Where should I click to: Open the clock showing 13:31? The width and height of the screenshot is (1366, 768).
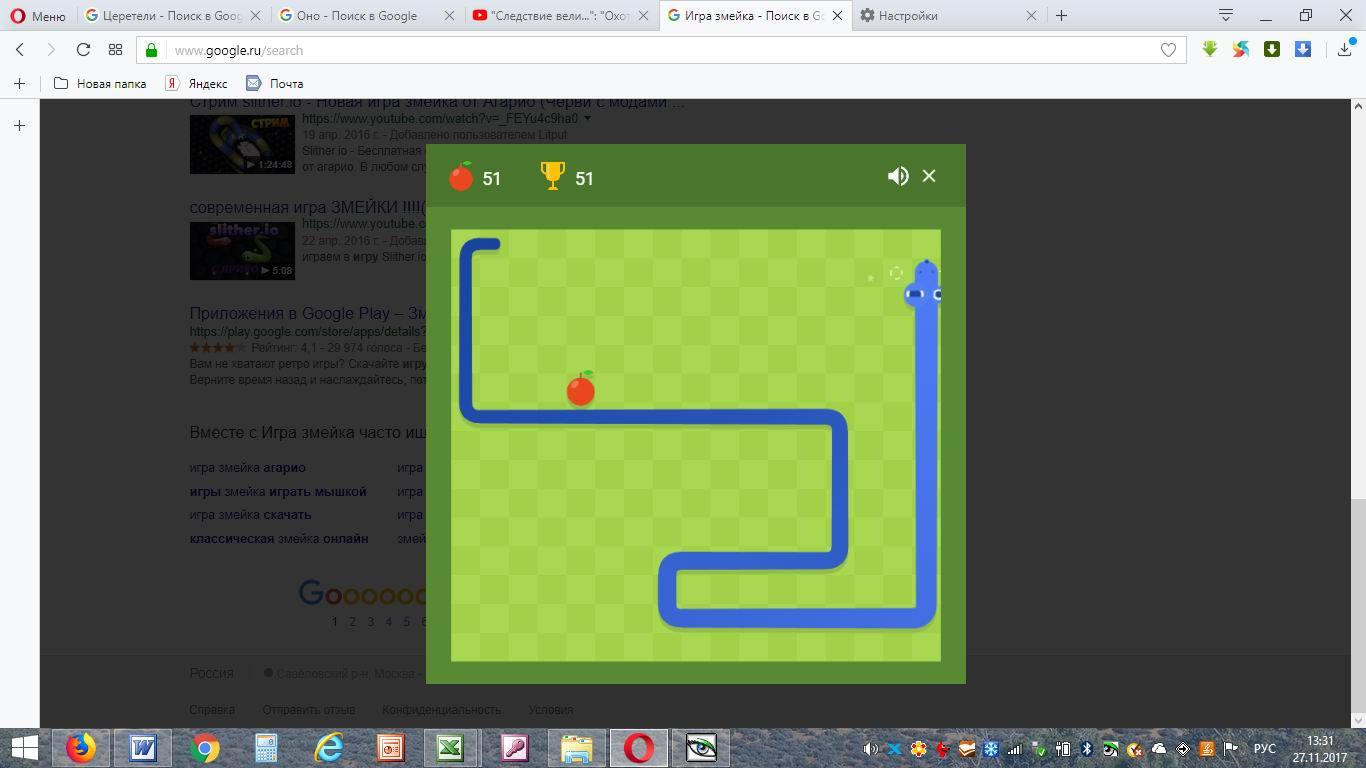pyautogui.click(x=1321, y=748)
